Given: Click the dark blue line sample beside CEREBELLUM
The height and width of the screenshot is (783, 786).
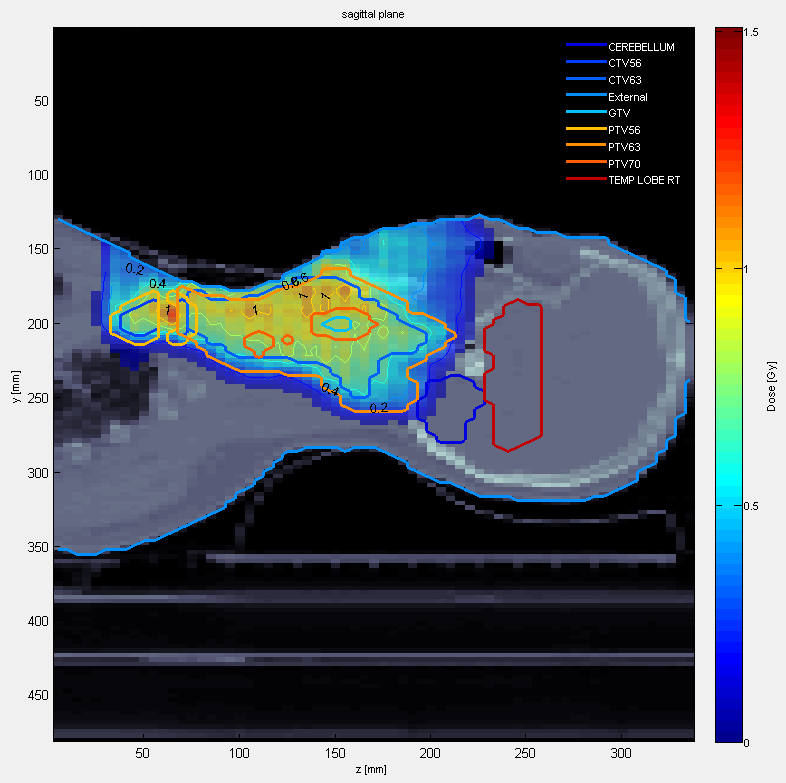Looking at the screenshot, I should click(x=585, y=47).
